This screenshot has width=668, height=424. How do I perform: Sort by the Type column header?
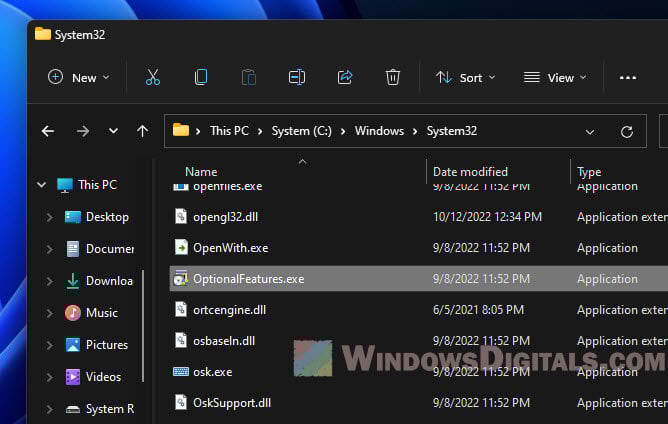589,172
